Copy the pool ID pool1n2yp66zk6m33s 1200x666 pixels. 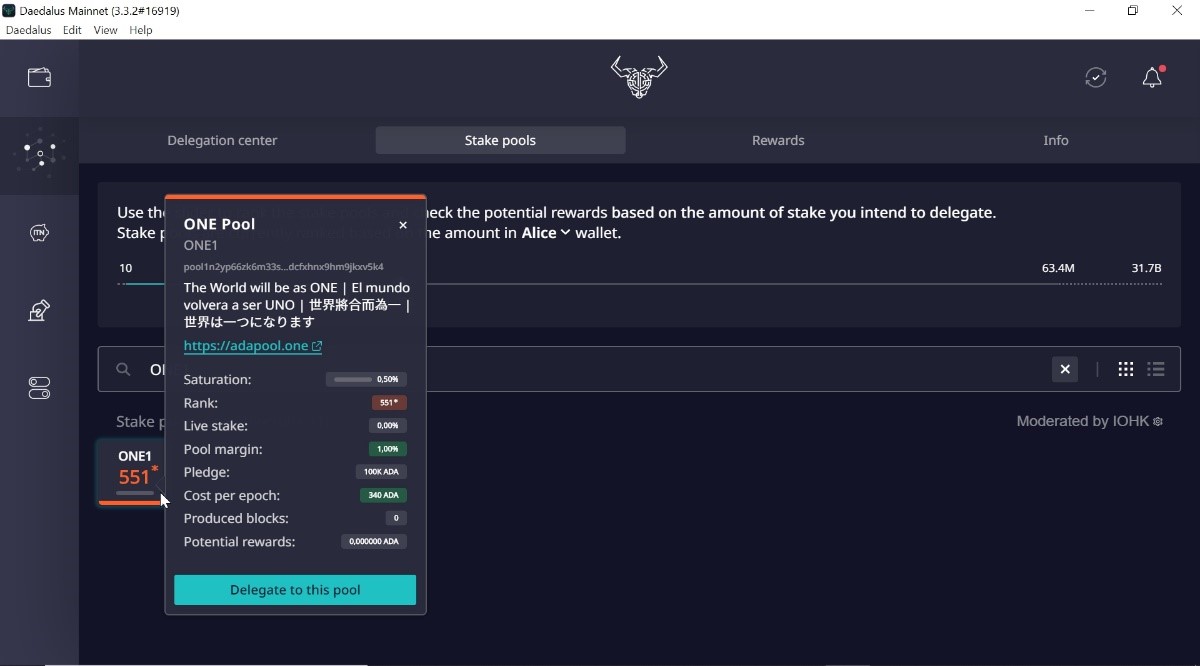[284, 267]
